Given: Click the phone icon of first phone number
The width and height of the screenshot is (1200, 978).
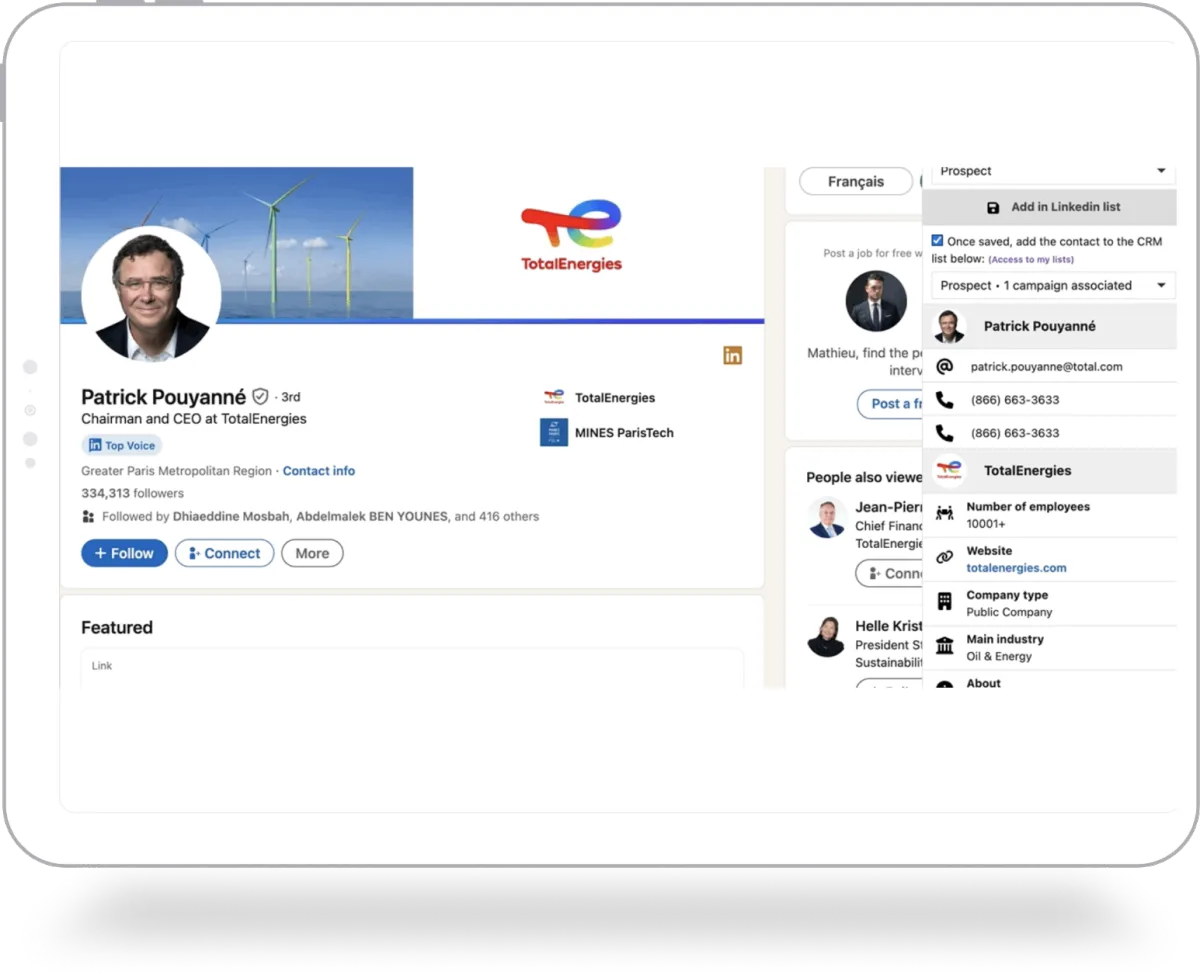Looking at the screenshot, I should [x=944, y=400].
